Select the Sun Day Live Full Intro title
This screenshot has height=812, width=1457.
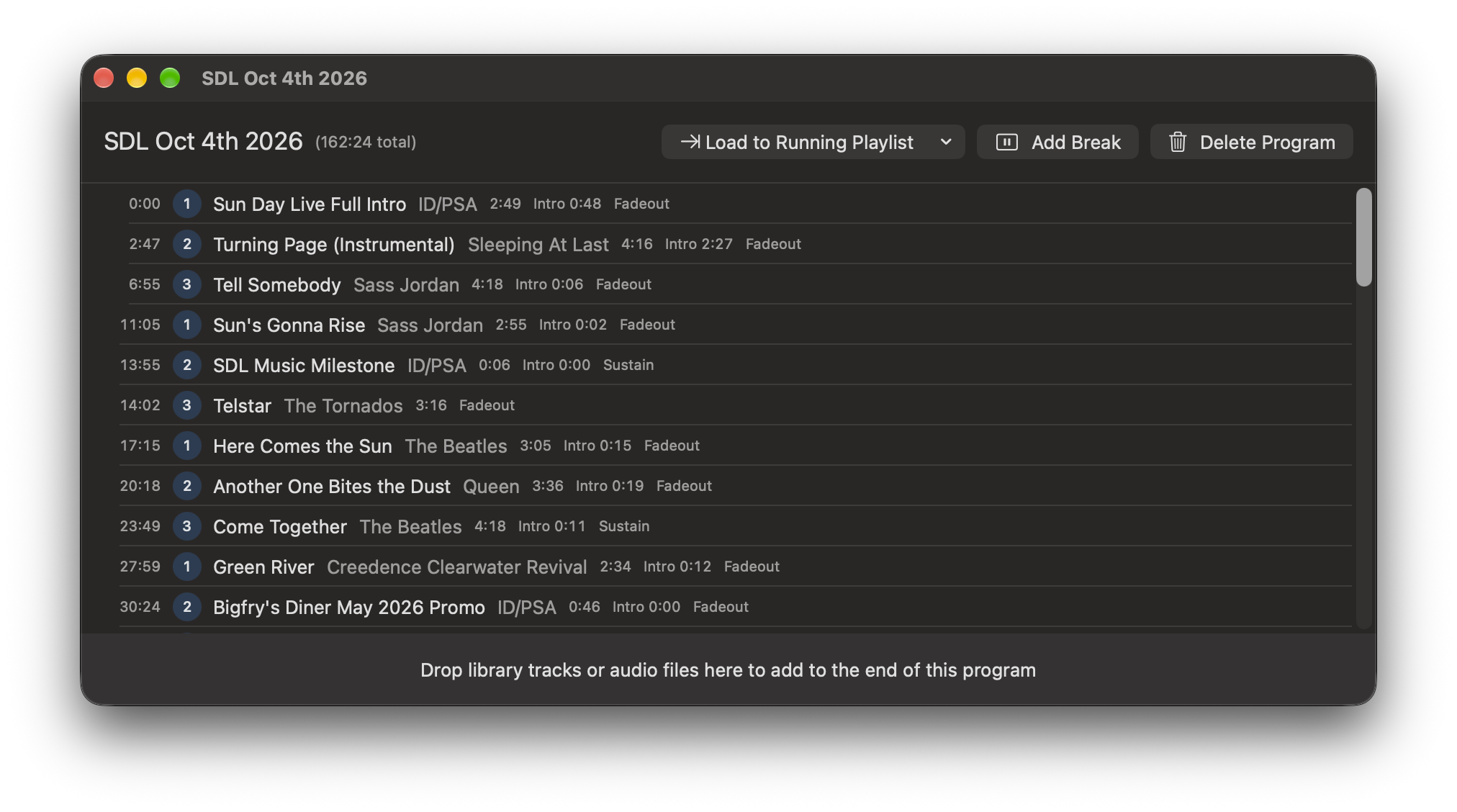pyautogui.click(x=310, y=204)
